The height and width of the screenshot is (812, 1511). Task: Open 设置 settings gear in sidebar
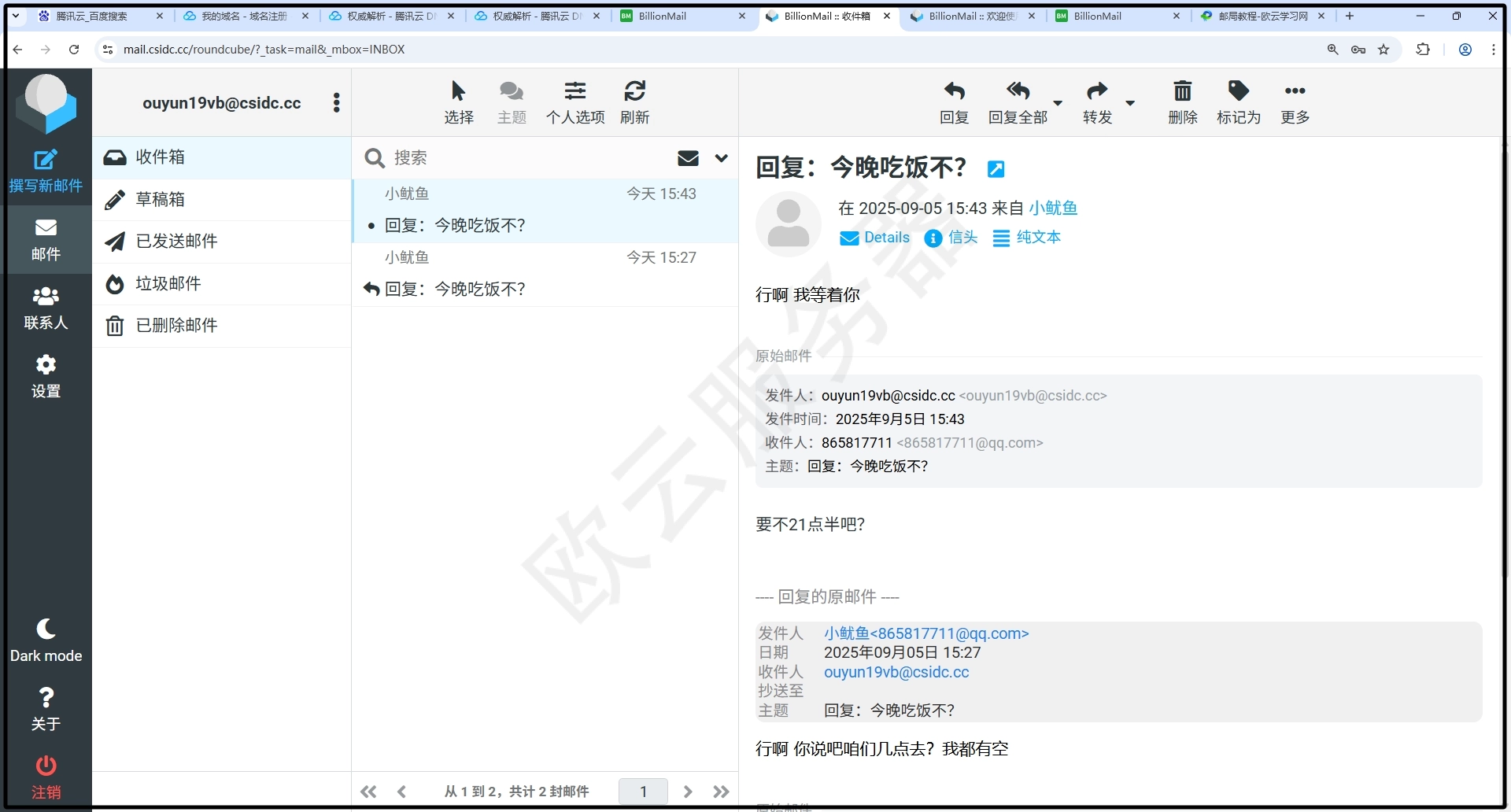click(46, 377)
